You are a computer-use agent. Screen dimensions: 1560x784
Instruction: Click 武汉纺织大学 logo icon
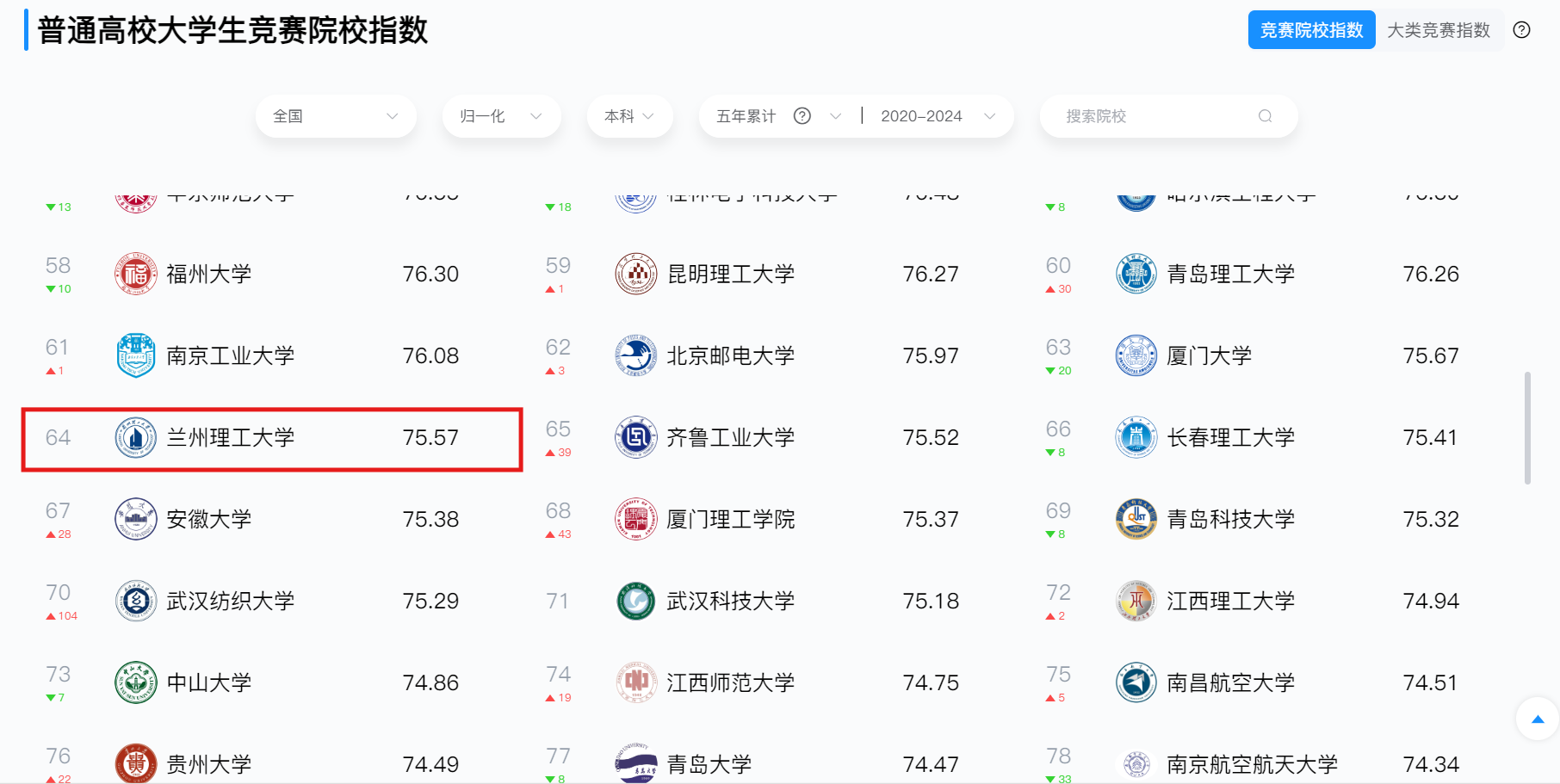coord(136,601)
